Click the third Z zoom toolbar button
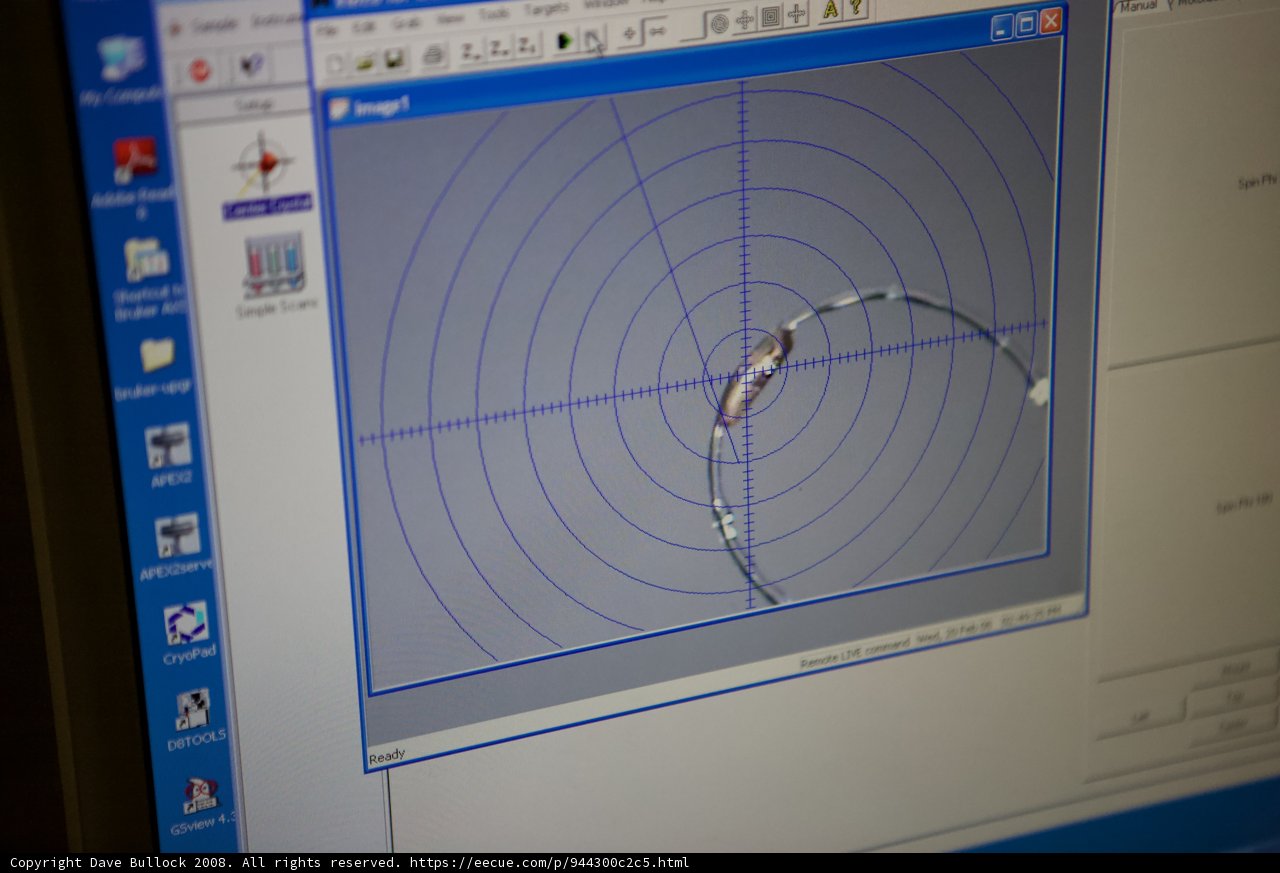The image size is (1280, 873). (527, 45)
